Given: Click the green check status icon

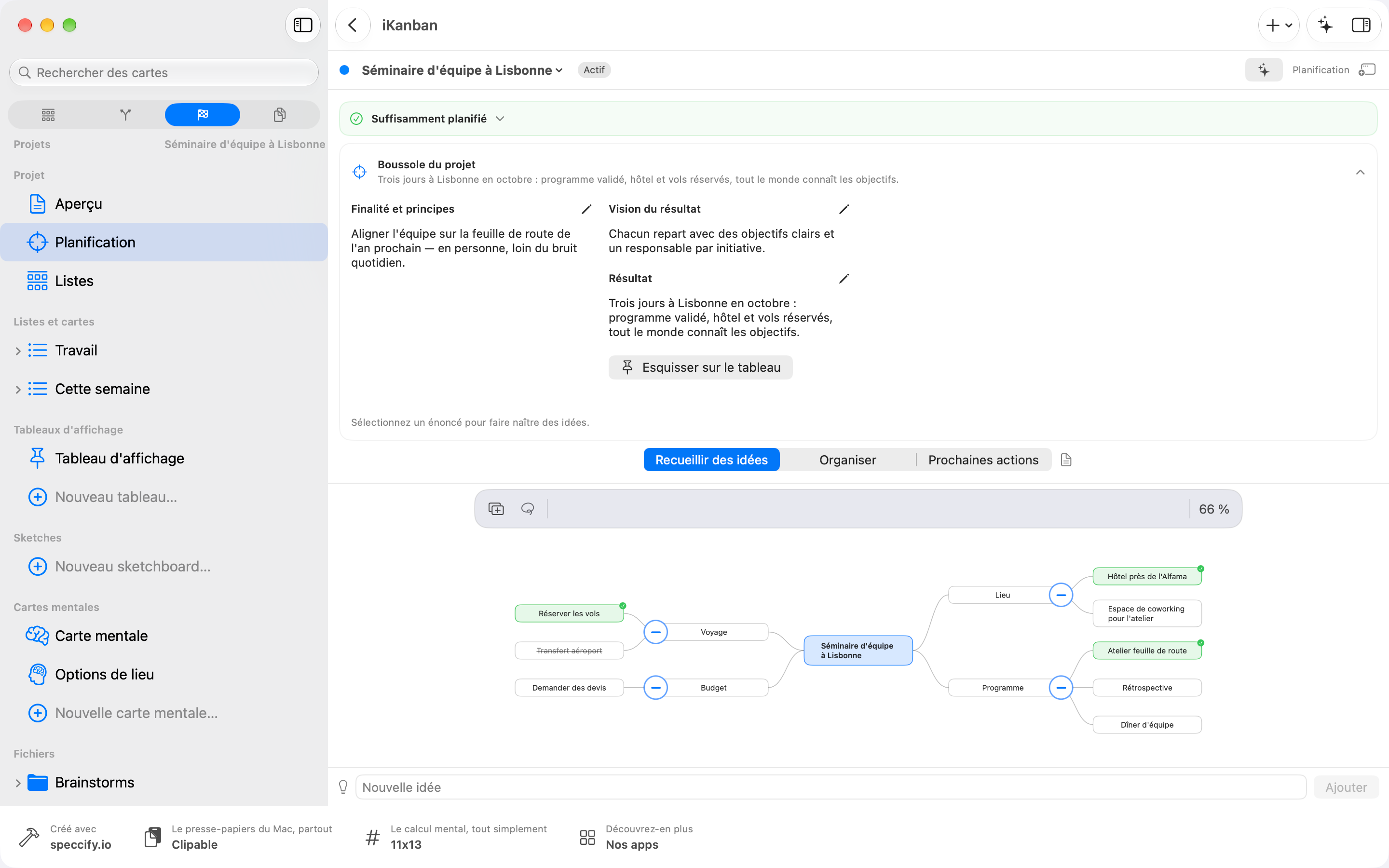Looking at the screenshot, I should tap(356, 119).
